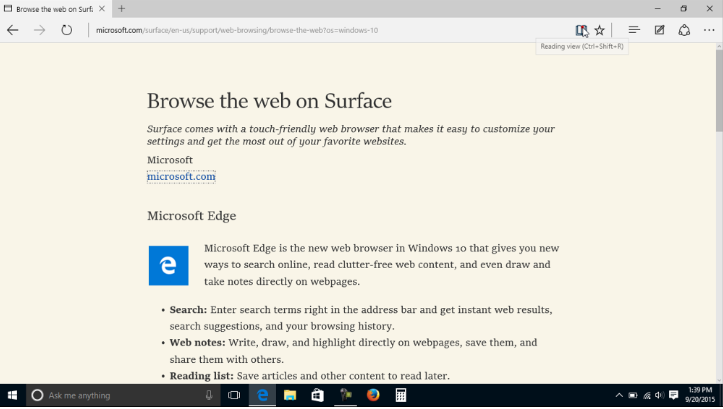Add page to favorites with star icon
This screenshot has height=409, width=723.
599,30
